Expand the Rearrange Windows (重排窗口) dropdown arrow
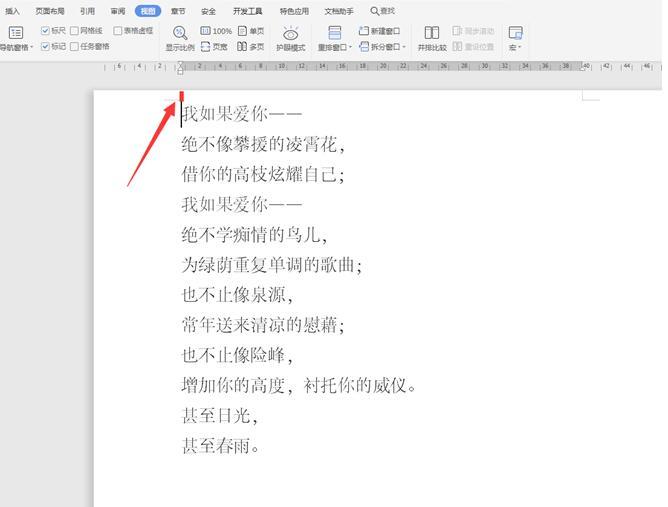 coord(350,47)
